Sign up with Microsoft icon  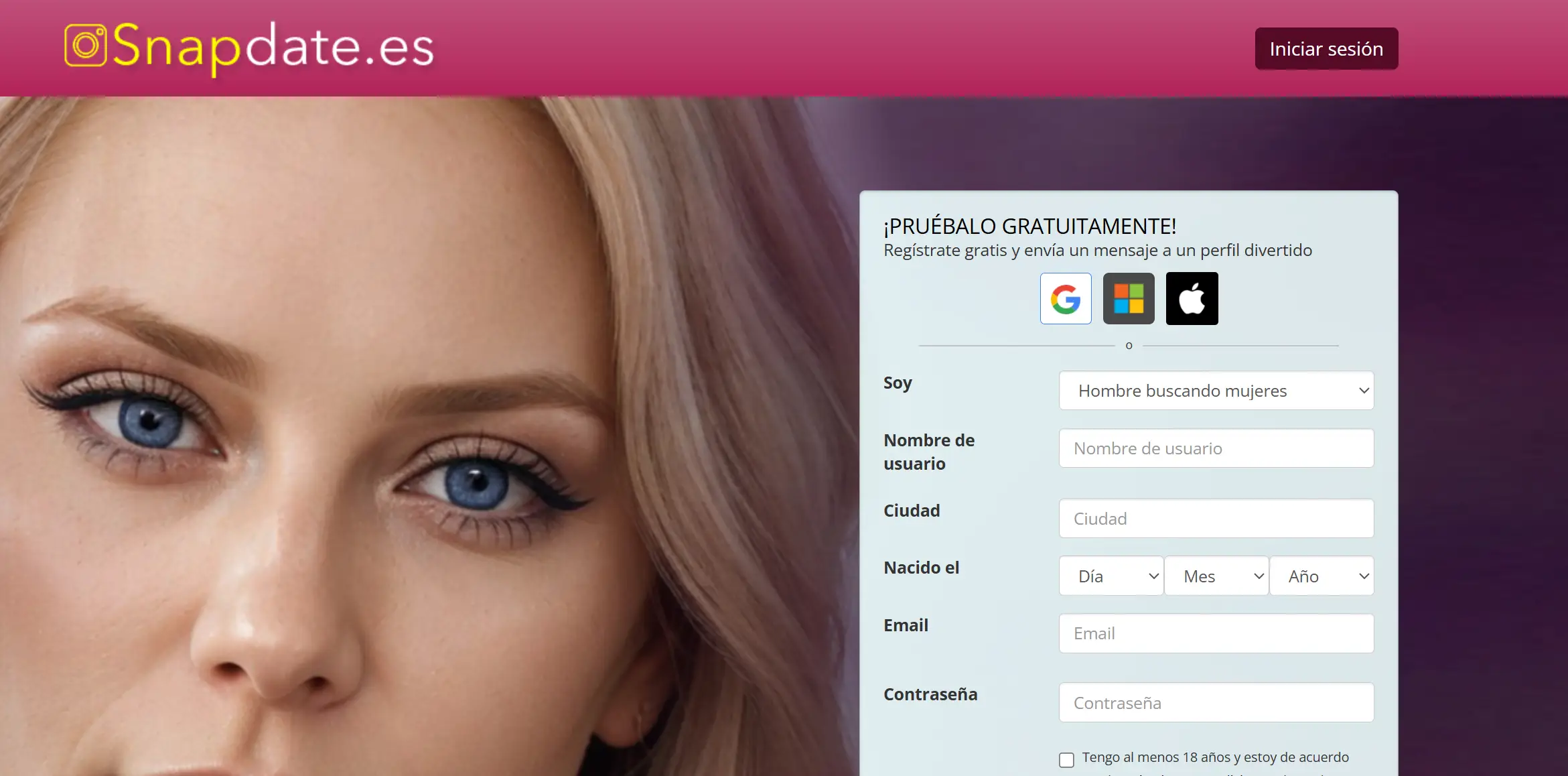point(1129,299)
